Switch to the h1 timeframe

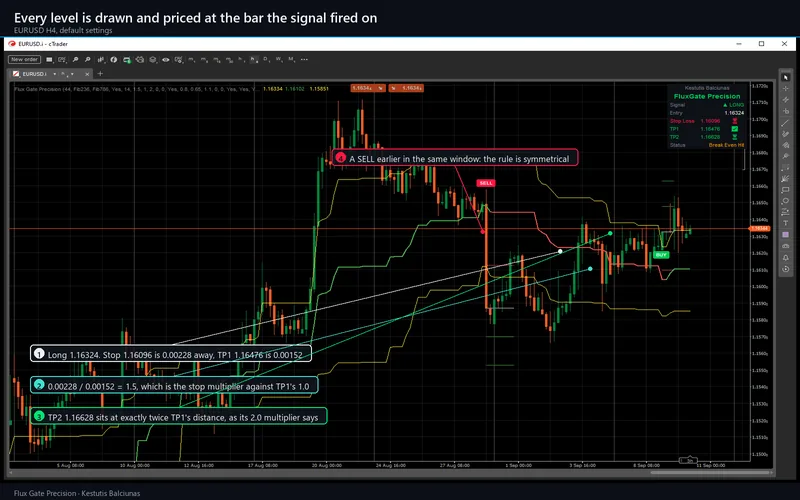click(241, 60)
